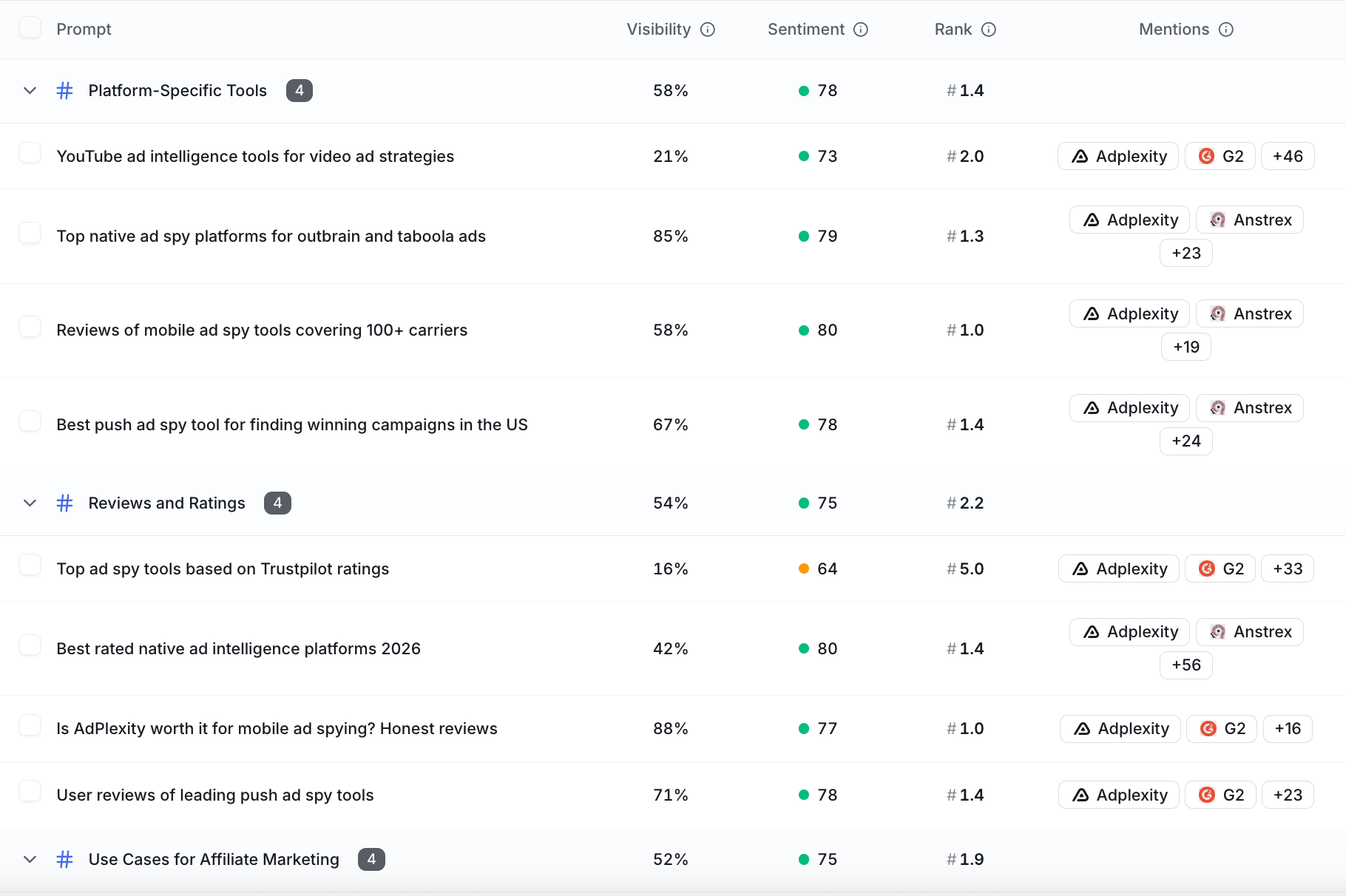Sort by the Prompt column header
Viewport: 1346px width, 896px height.
(84, 30)
